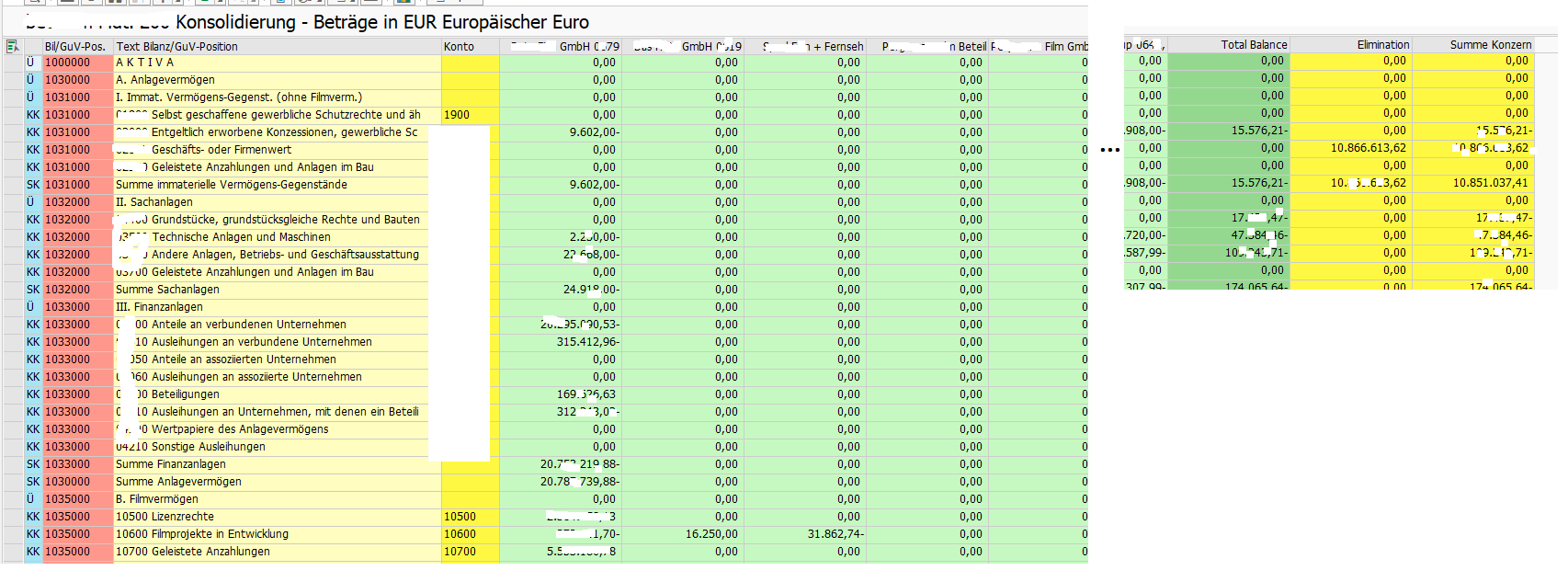Click the Summe Konzern column header

[x=1490, y=44]
